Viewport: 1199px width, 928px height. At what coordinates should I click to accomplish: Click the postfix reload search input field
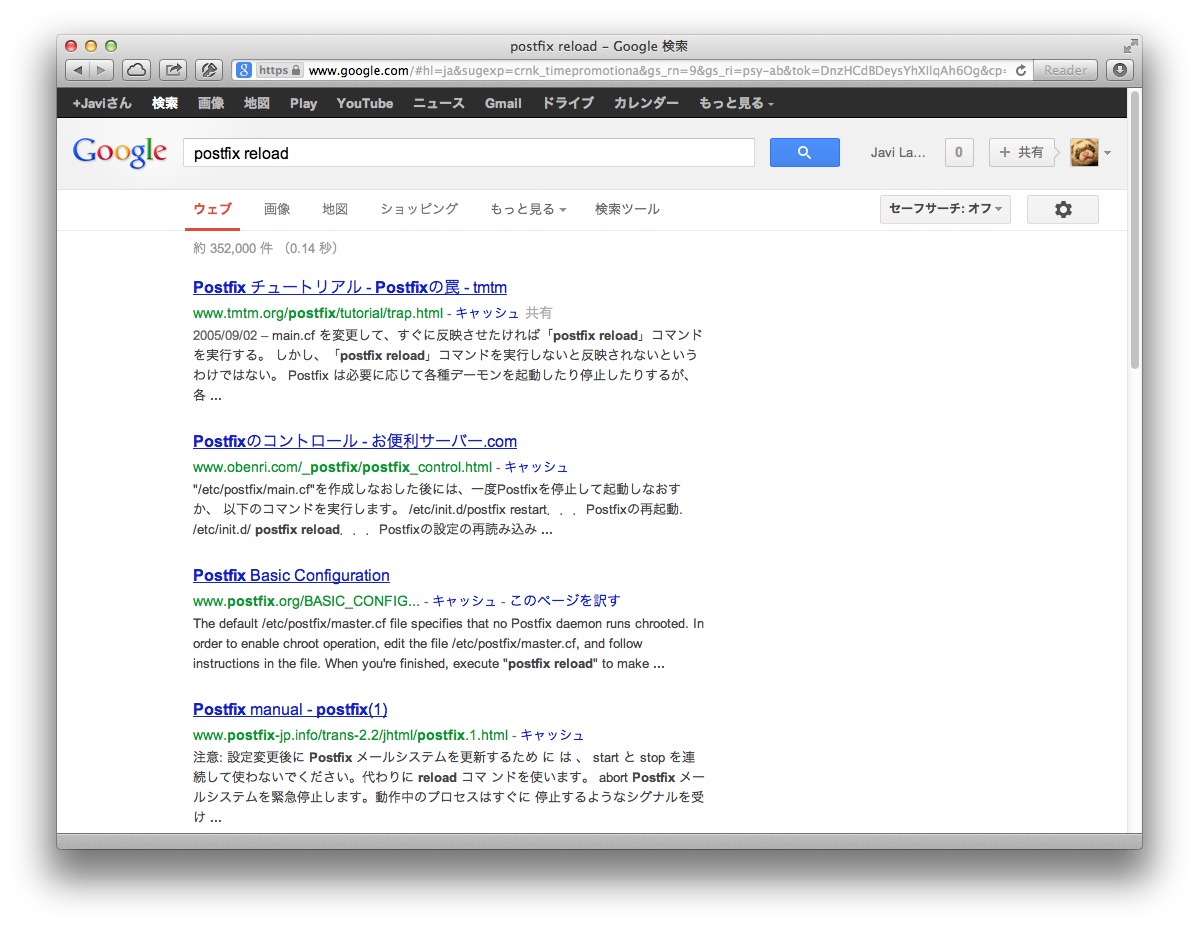click(469, 153)
